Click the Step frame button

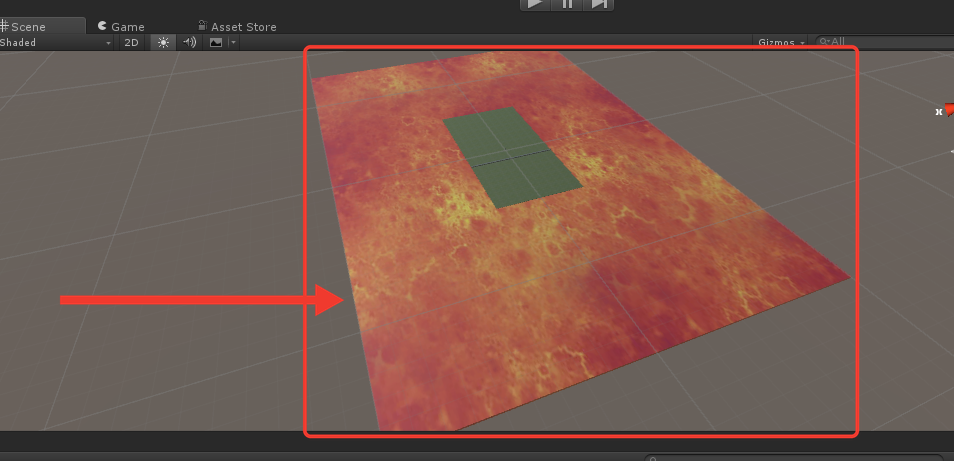coord(598,4)
